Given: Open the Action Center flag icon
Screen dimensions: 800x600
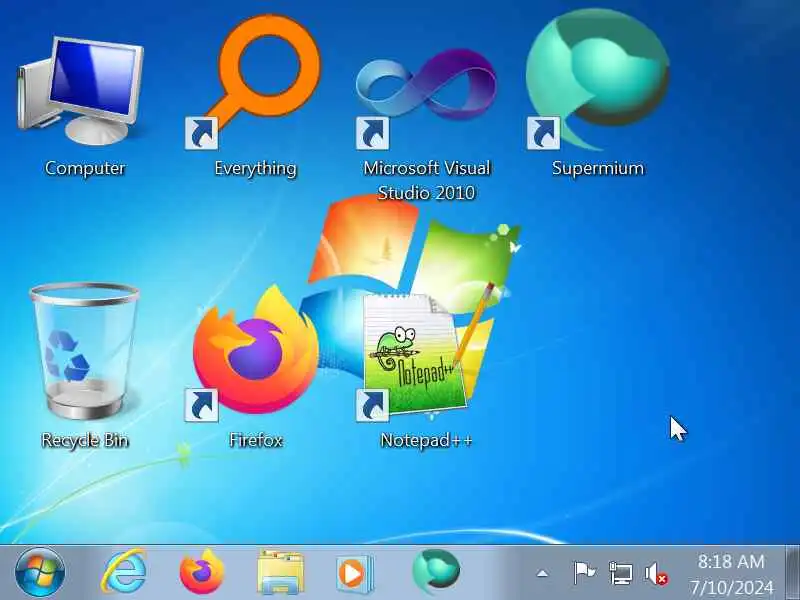Looking at the screenshot, I should pos(584,572).
